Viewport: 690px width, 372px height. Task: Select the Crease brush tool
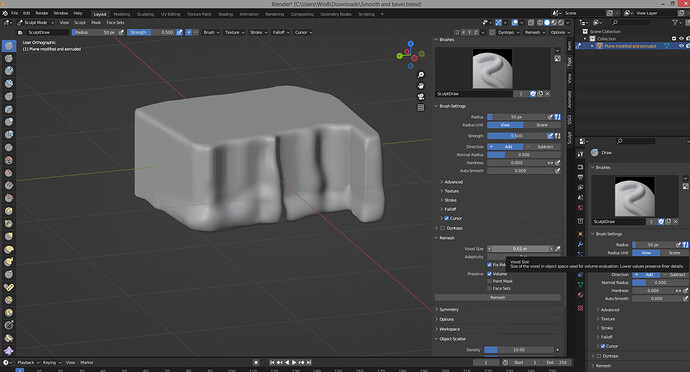9,147
